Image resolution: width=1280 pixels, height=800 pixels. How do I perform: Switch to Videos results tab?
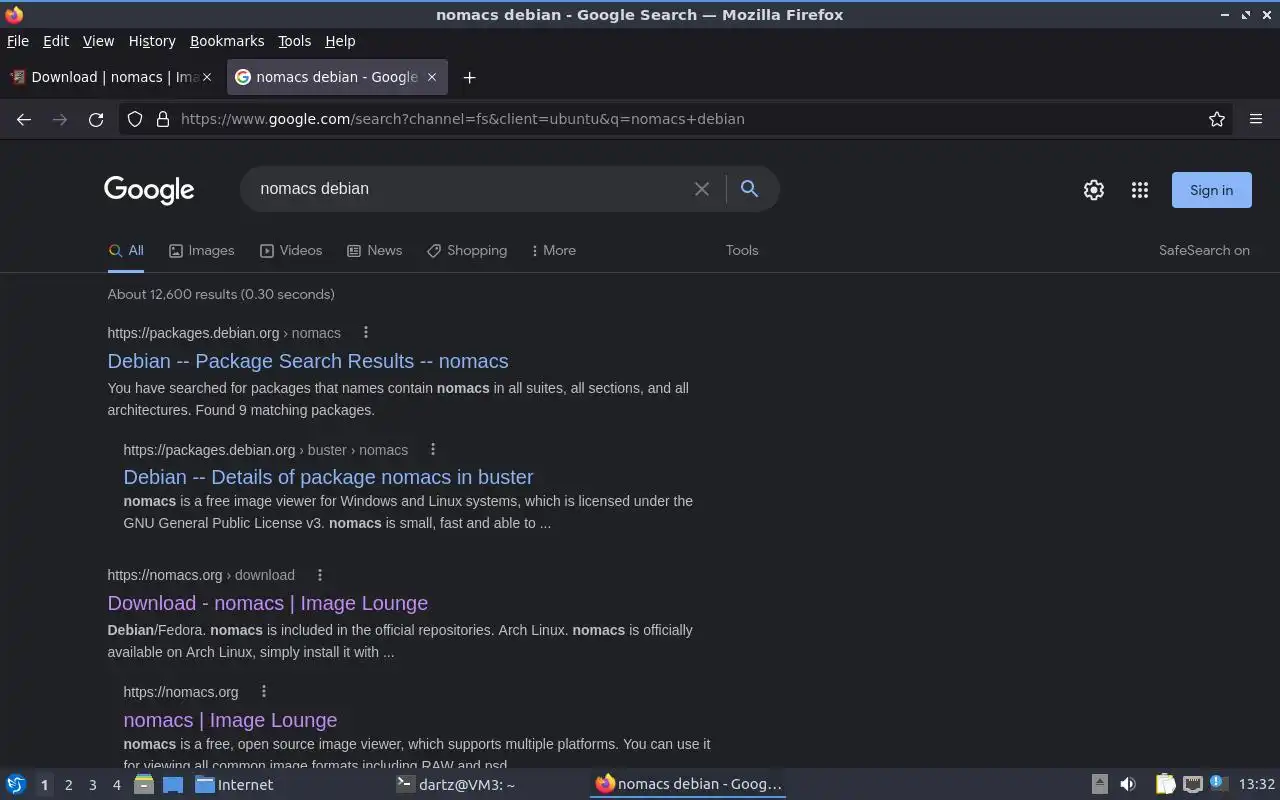pos(291,250)
